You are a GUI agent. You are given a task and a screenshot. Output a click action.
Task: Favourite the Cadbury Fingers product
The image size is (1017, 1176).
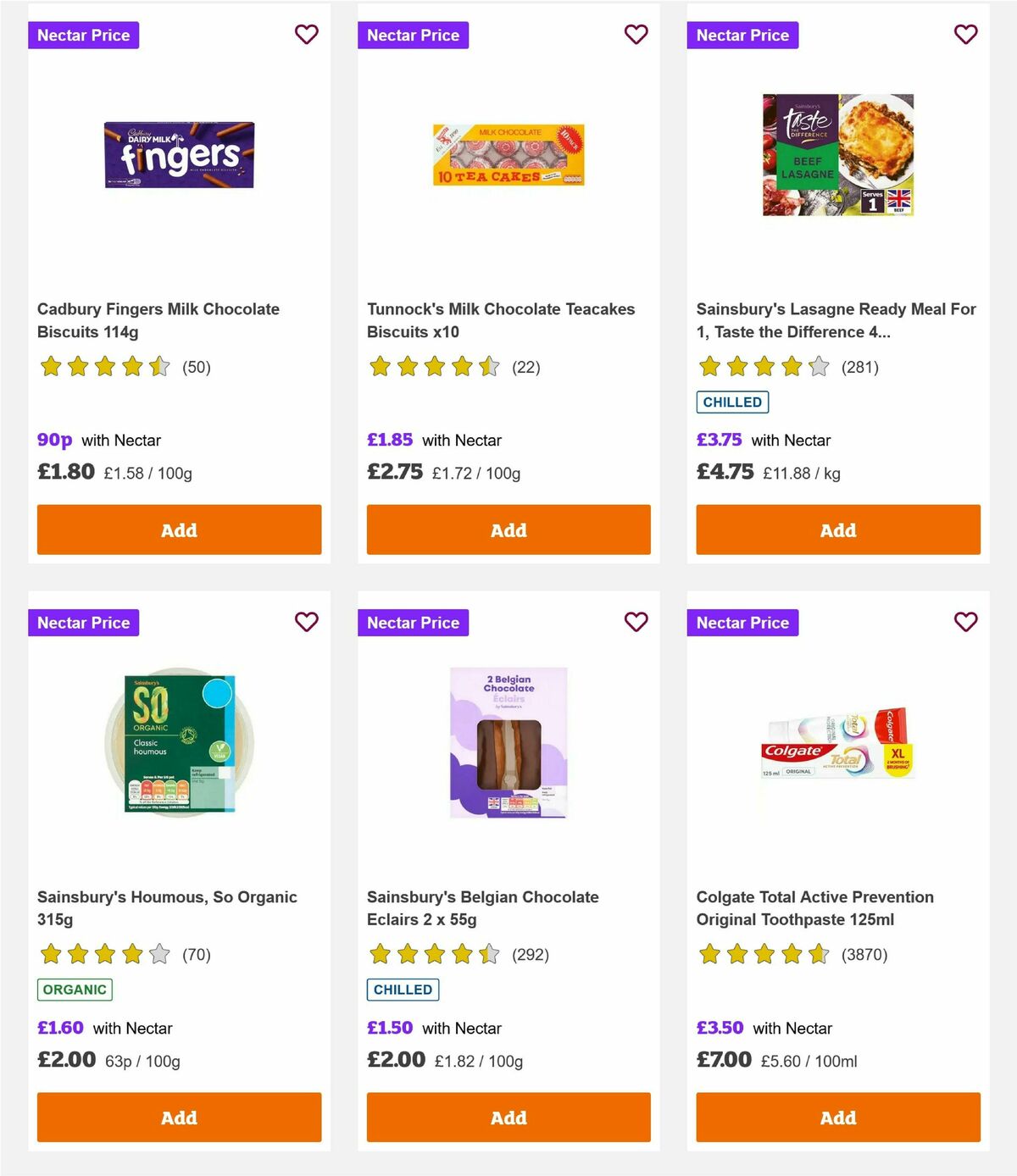307,35
